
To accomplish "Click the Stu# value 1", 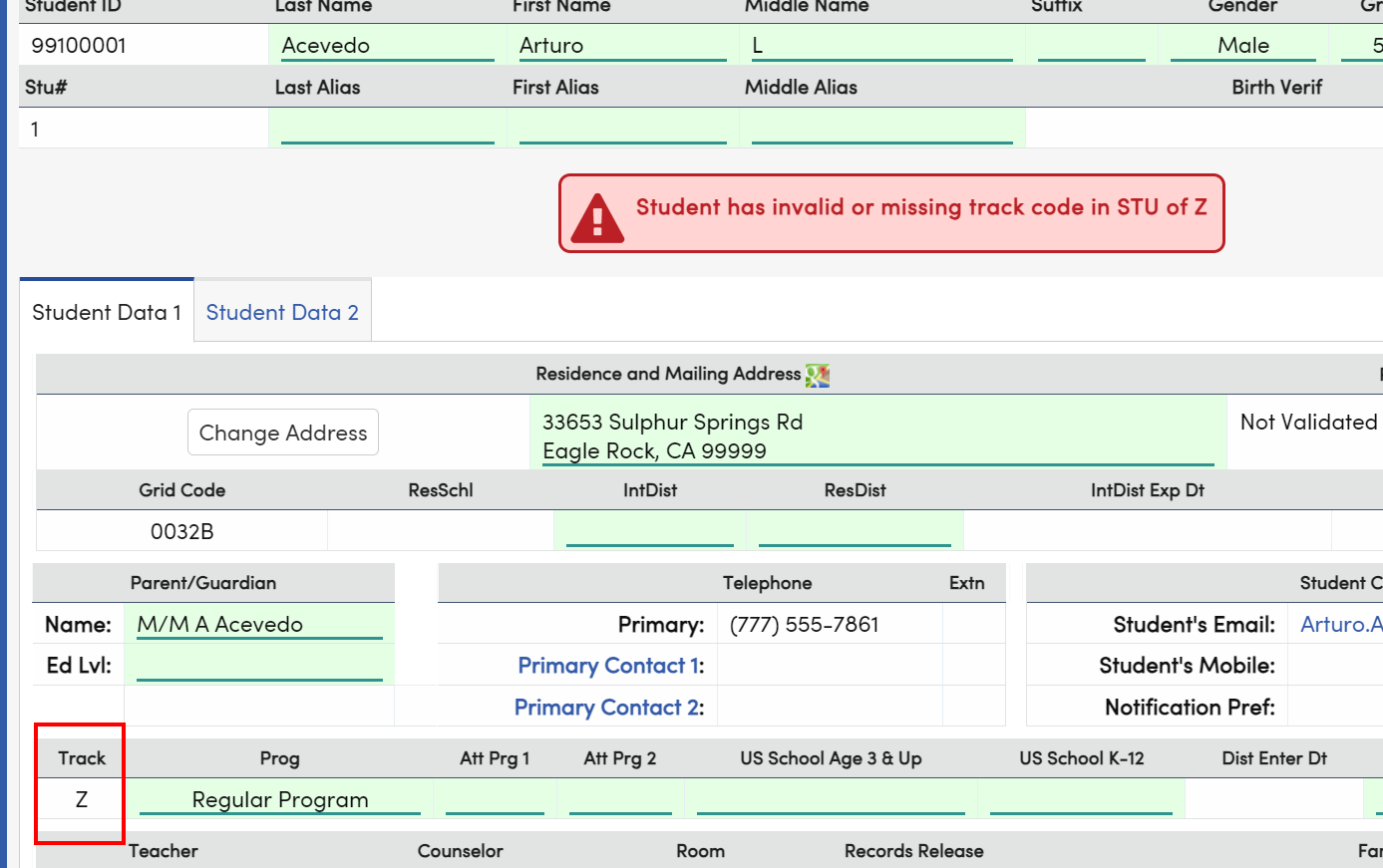I will tap(35, 129).
